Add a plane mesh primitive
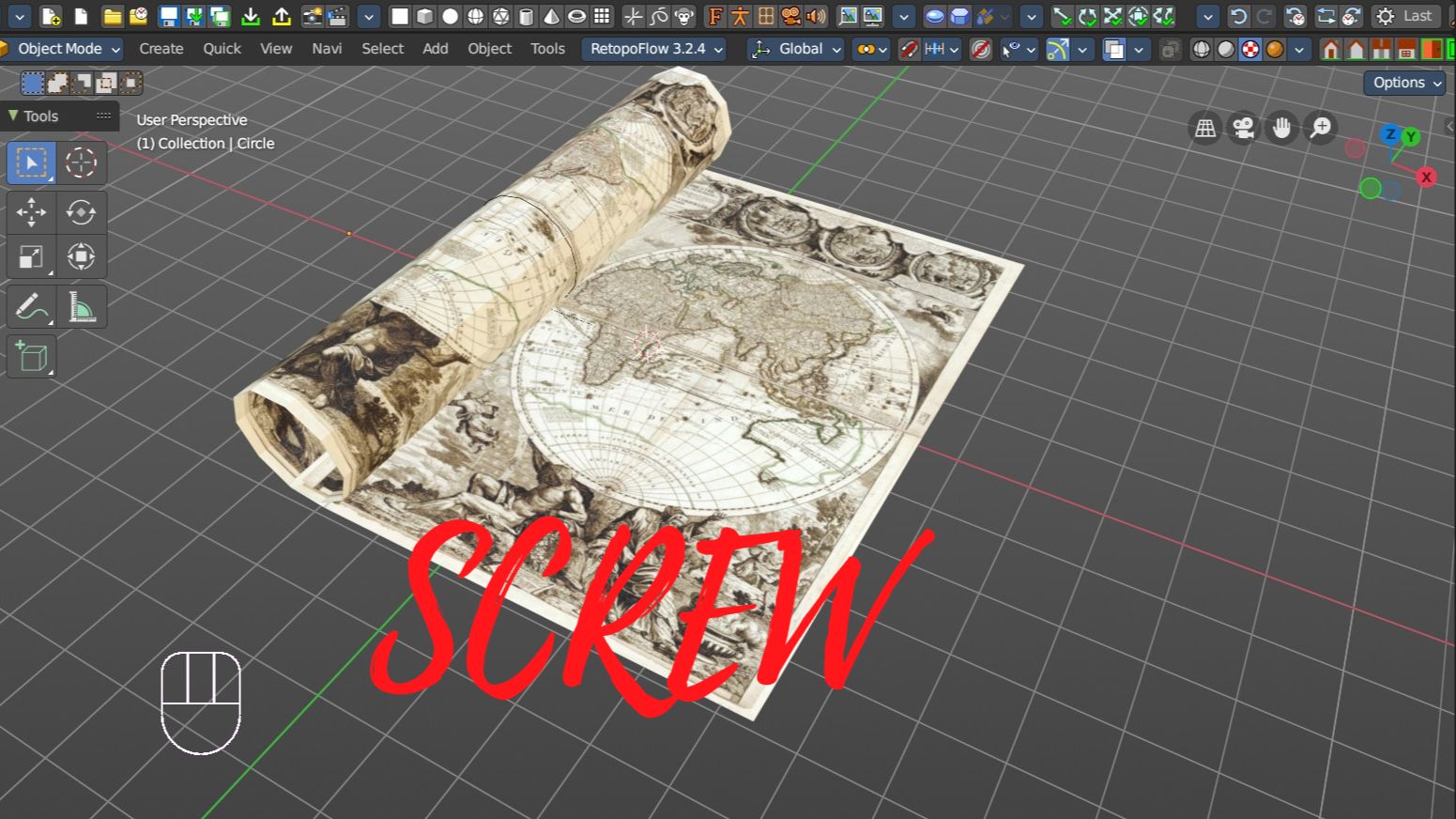The image size is (1456, 819). click(x=400, y=16)
